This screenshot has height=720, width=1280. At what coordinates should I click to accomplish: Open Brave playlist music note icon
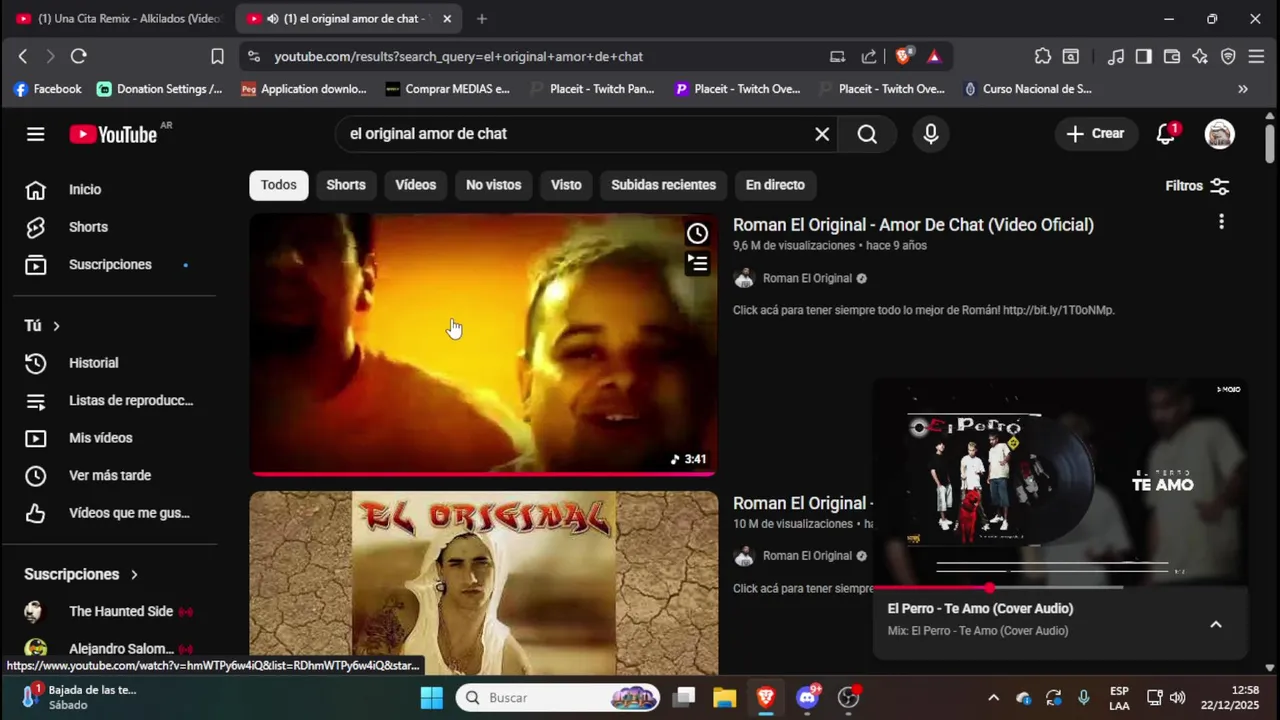coord(1116,57)
